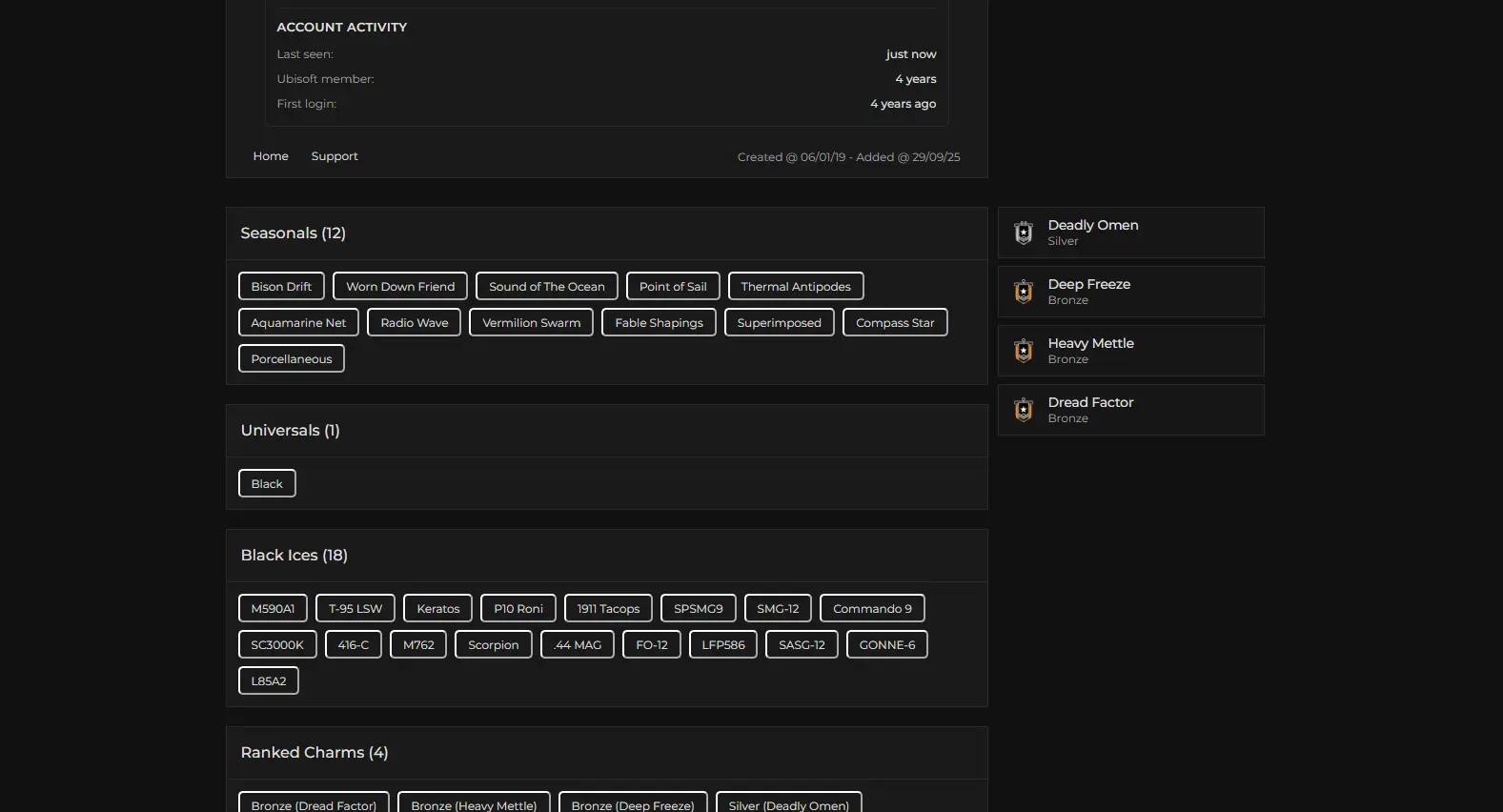
Task: Click the Vermilion Swarm skin tag
Action: [531, 323]
